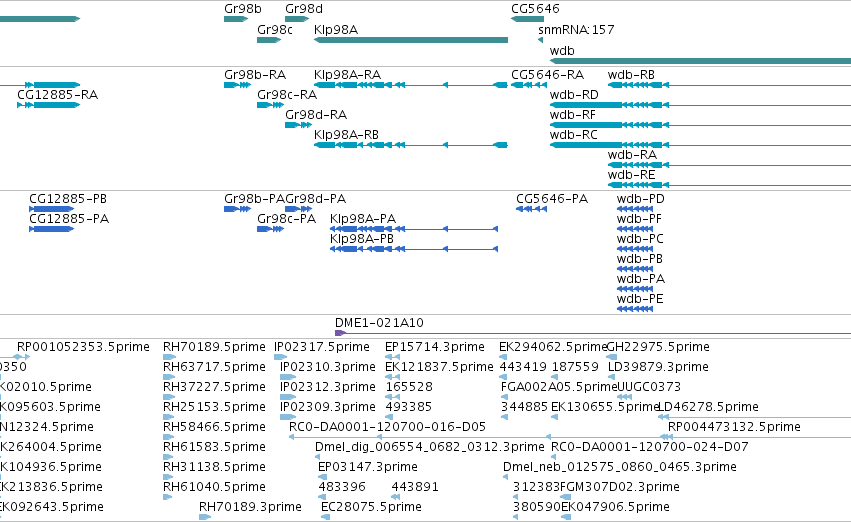
Task: Click the GH22975.5prime EST label
Action: (658, 347)
